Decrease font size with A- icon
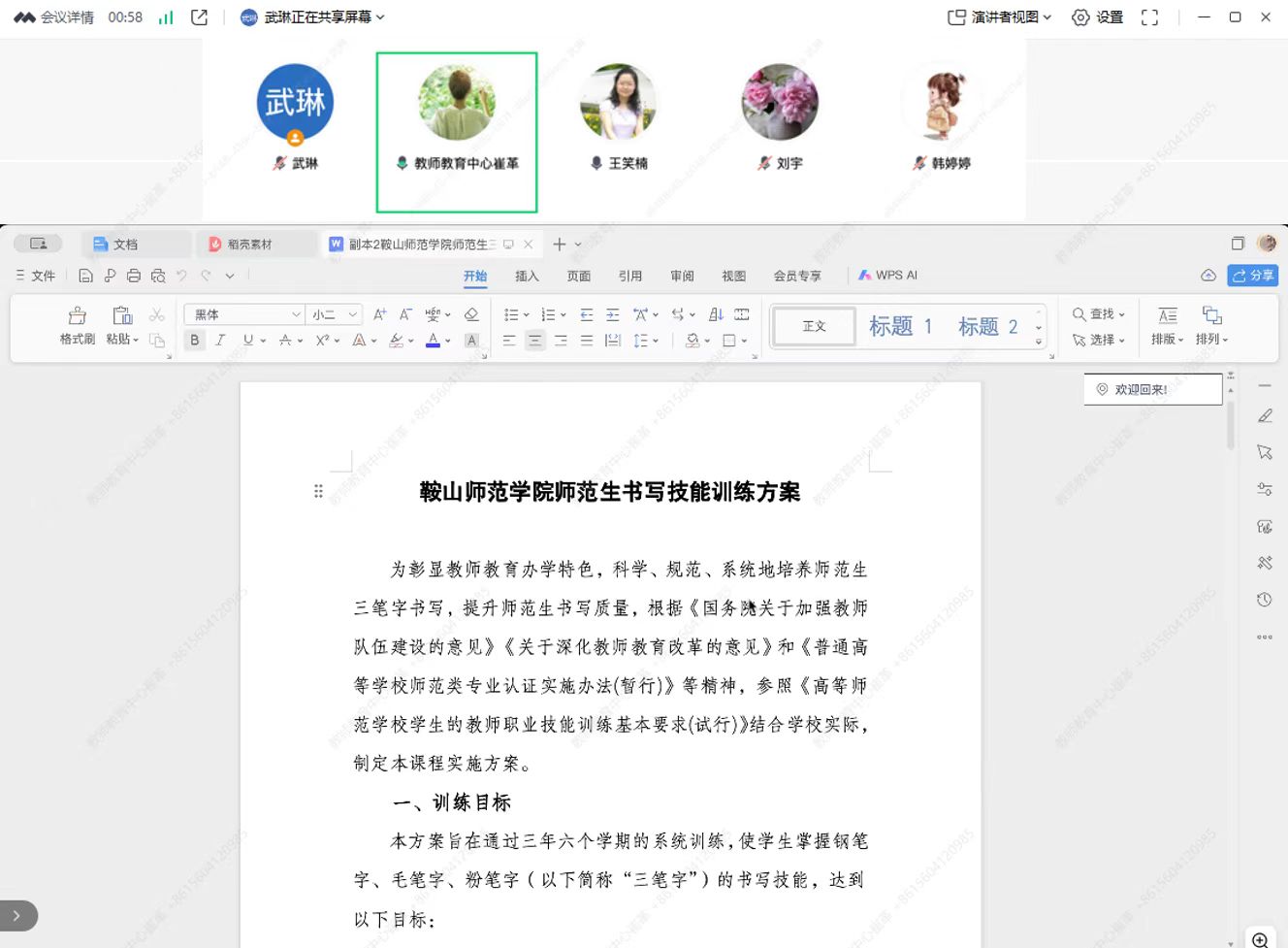Screen dimensions: 1288x948 405,314
